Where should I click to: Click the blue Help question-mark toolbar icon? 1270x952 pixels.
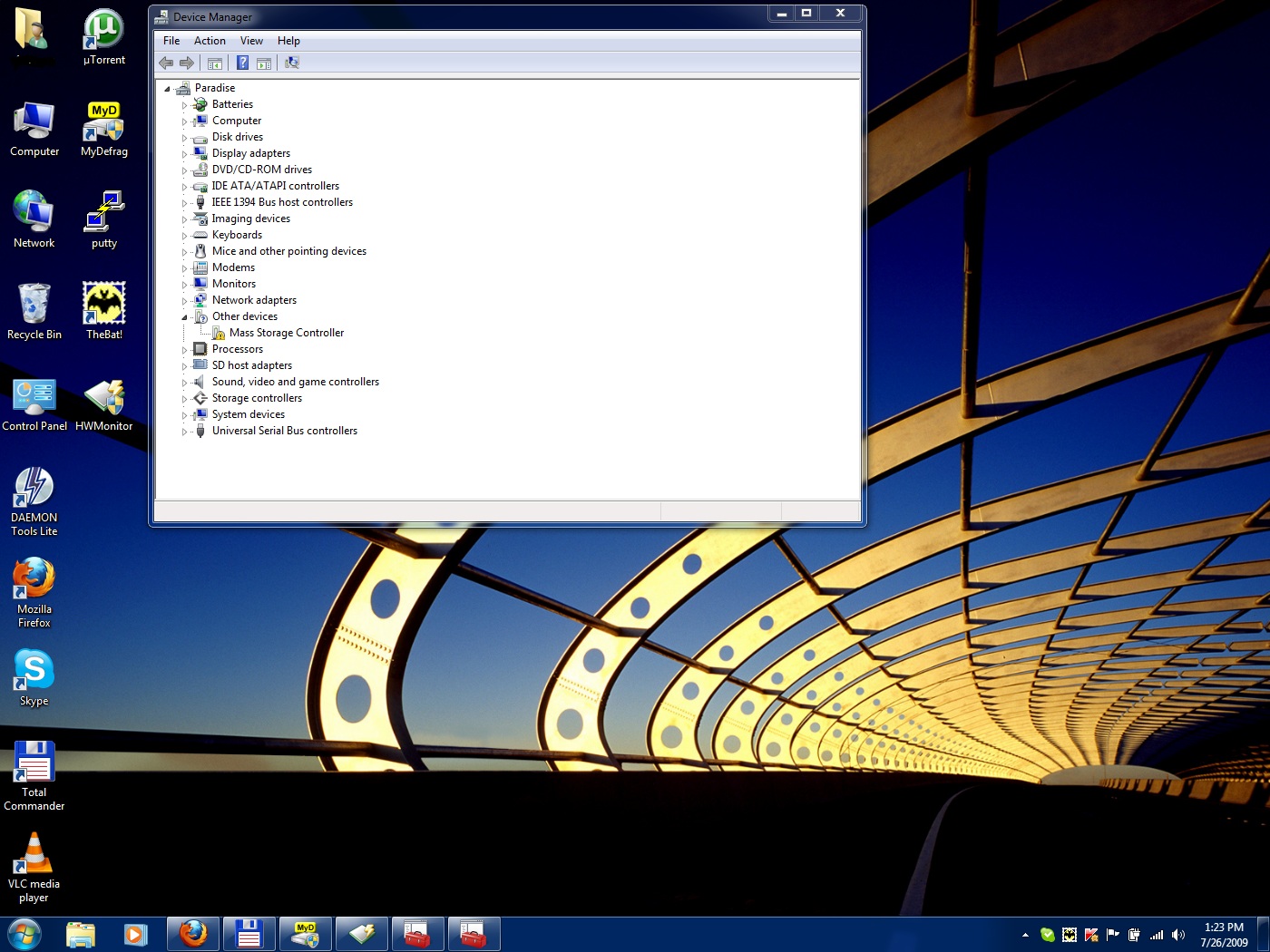pyautogui.click(x=242, y=63)
